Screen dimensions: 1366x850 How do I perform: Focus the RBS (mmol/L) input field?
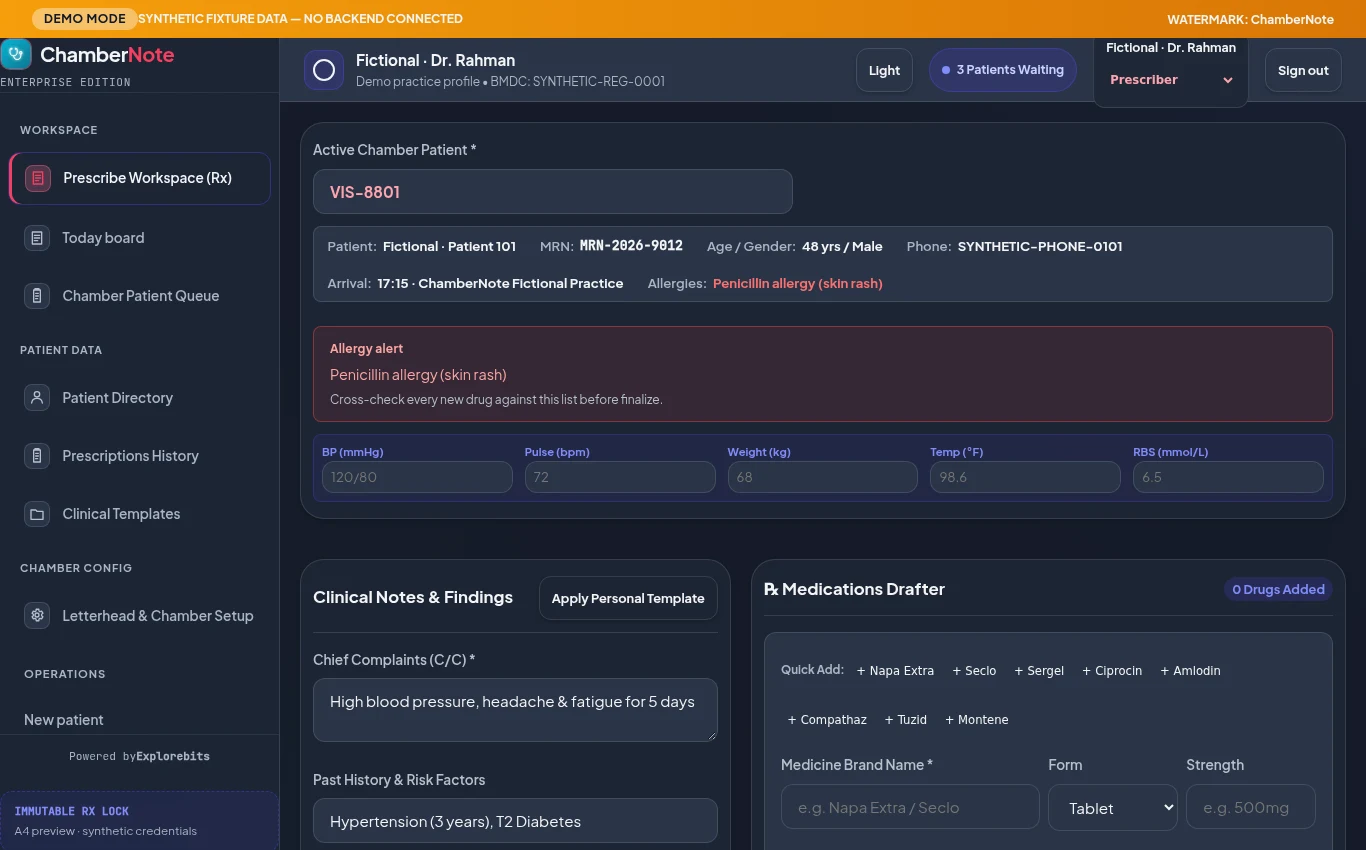point(1228,477)
